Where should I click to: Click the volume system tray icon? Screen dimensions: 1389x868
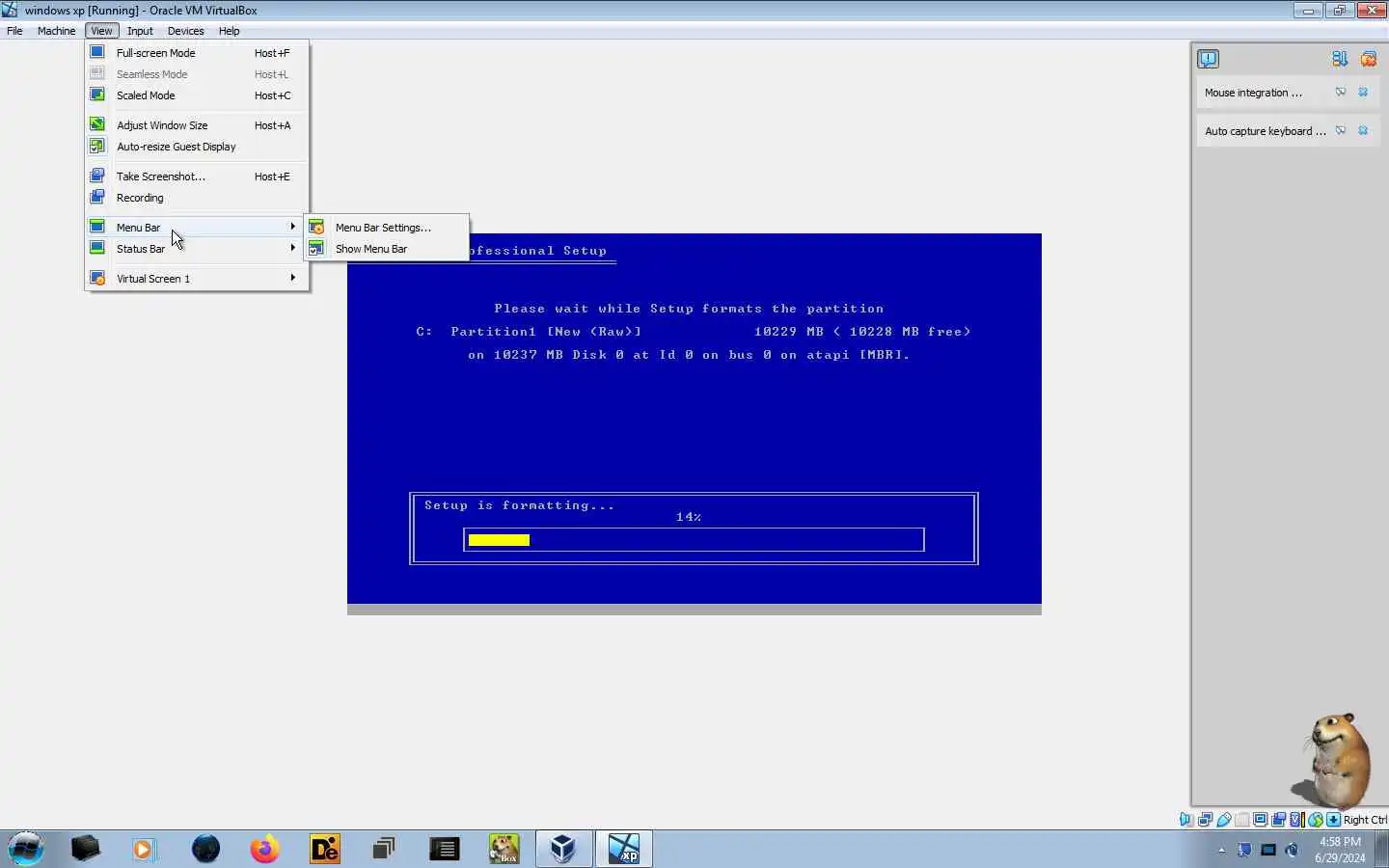coord(1292,850)
